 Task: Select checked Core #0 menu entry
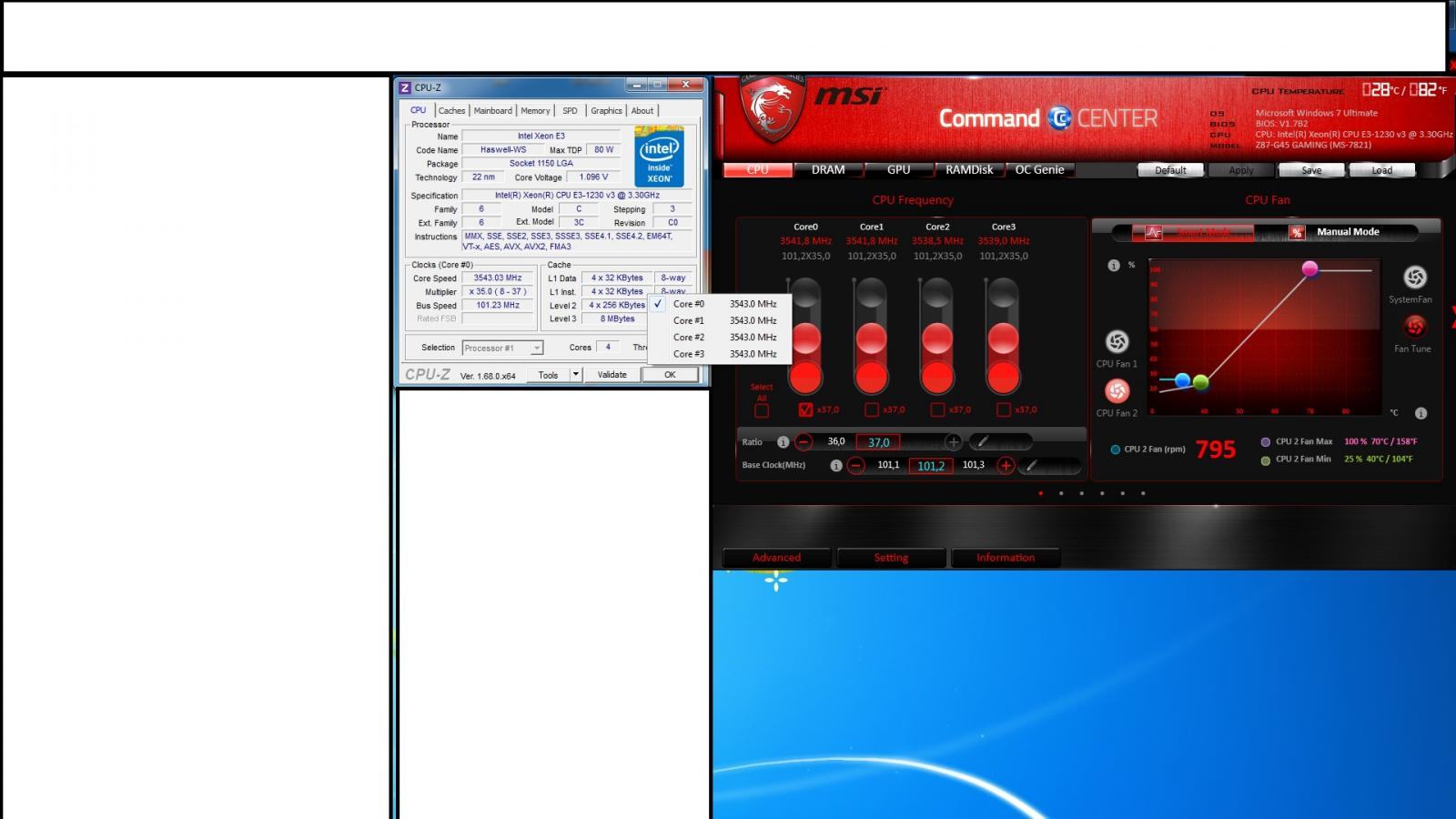pyautogui.click(x=719, y=304)
